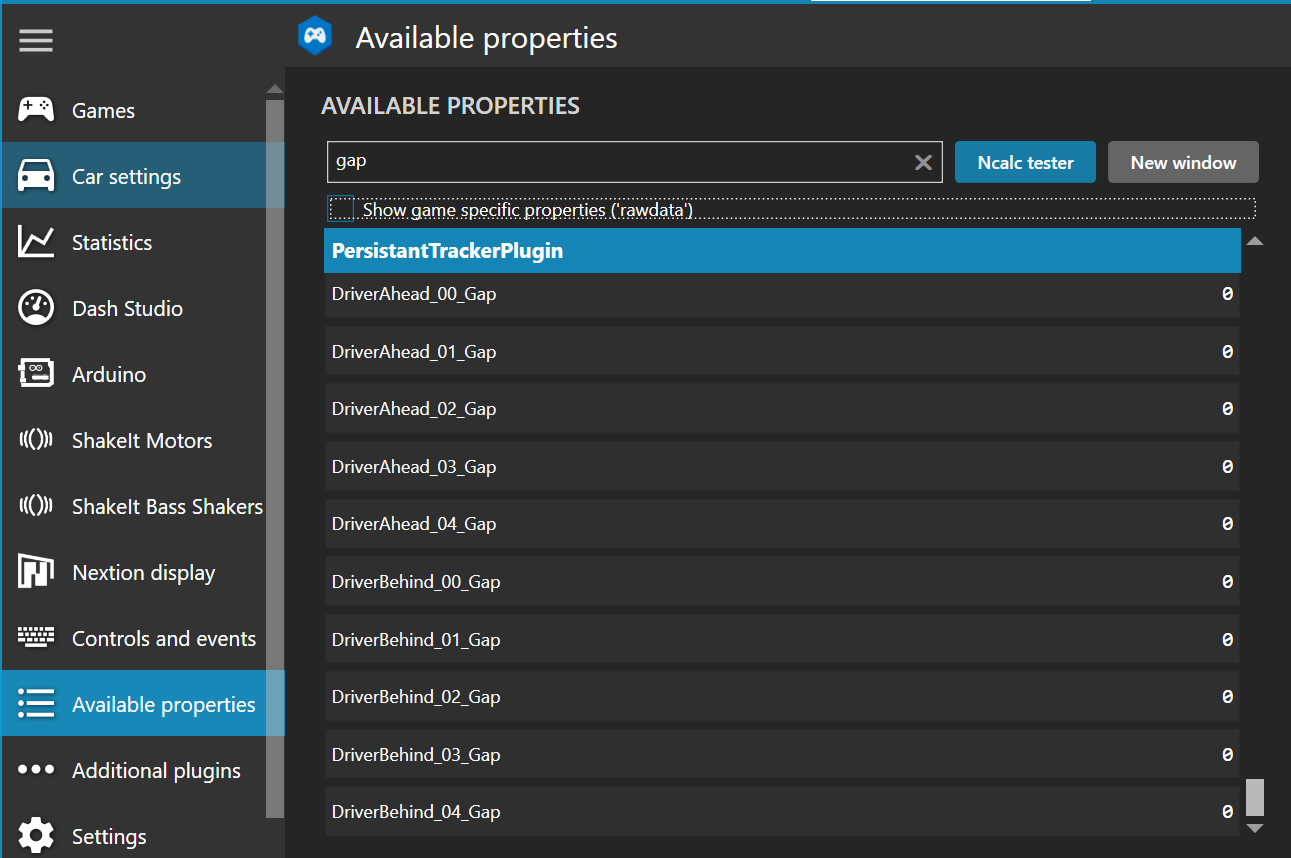Click the Controls and events keyboard icon
Image resolution: width=1291 pixels, height=858 pixels.
[36, 638]
